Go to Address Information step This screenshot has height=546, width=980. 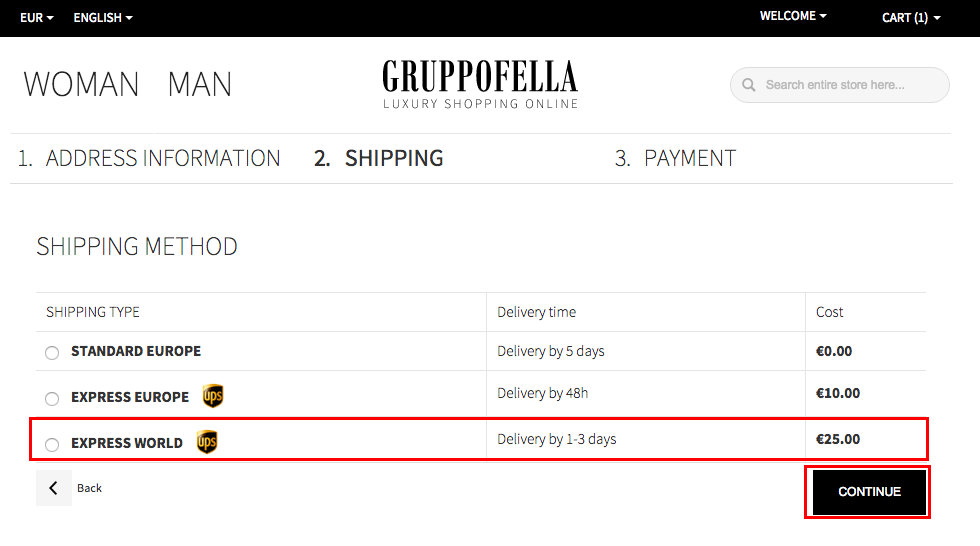click(x=149, y=158)
